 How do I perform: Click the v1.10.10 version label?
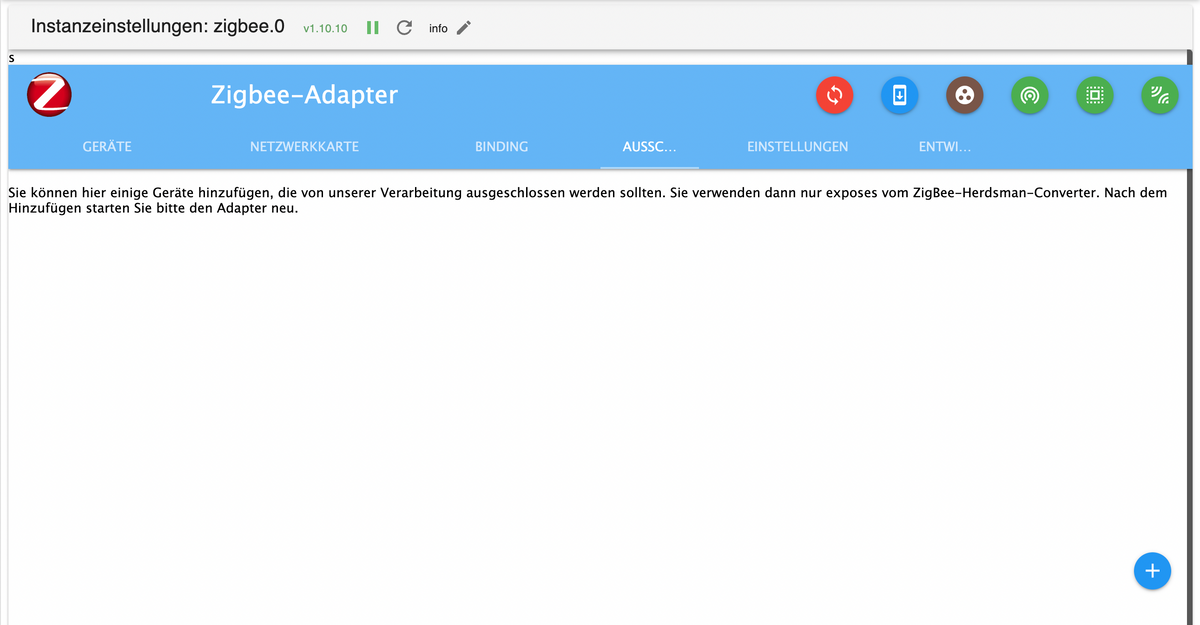point(325,28)
